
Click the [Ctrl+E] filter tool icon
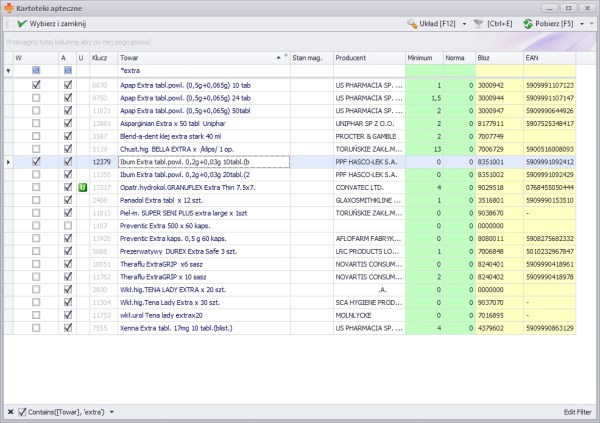pyautogui.click(x=479, y=23)
